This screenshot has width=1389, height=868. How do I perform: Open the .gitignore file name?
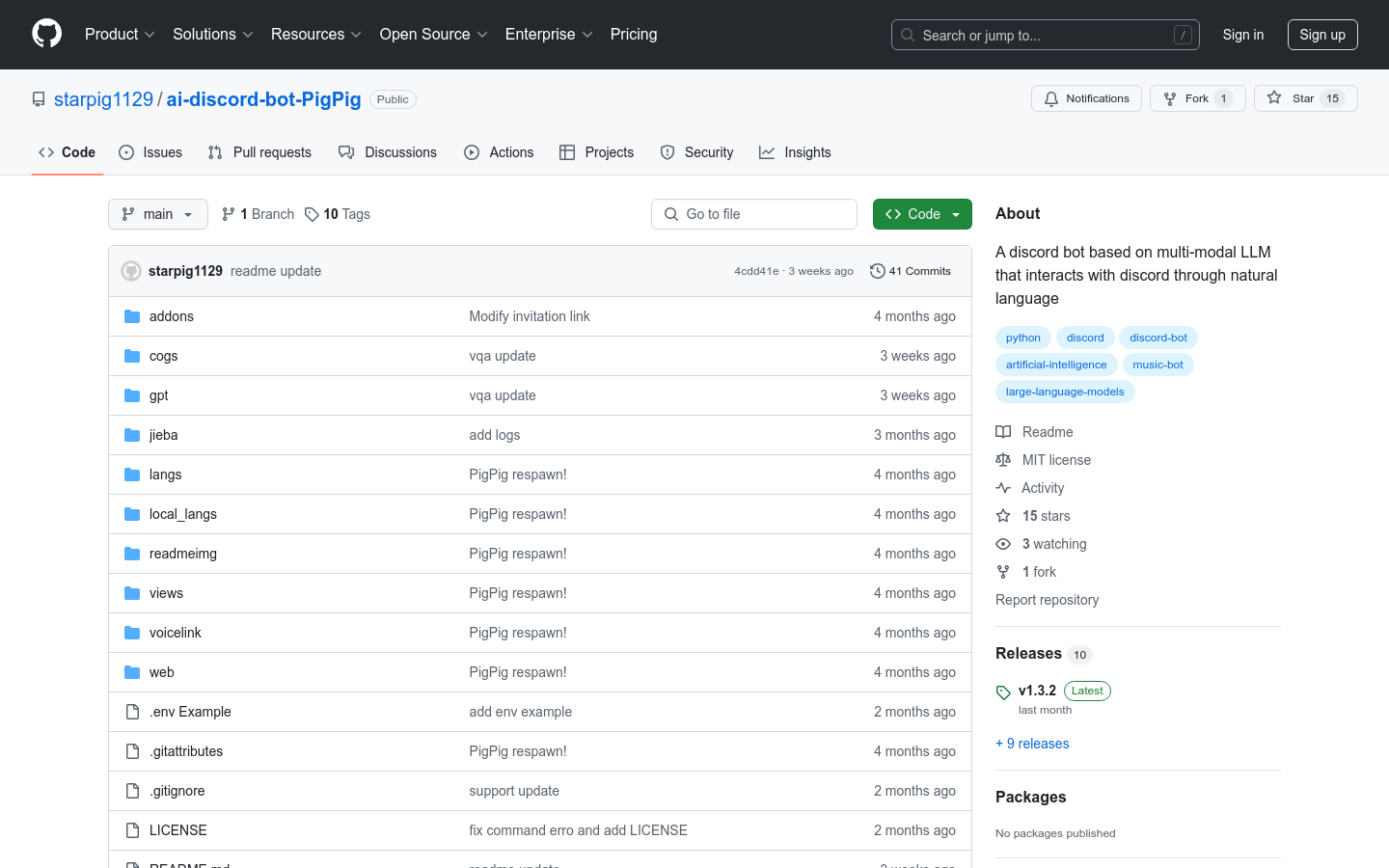[177, 791]
